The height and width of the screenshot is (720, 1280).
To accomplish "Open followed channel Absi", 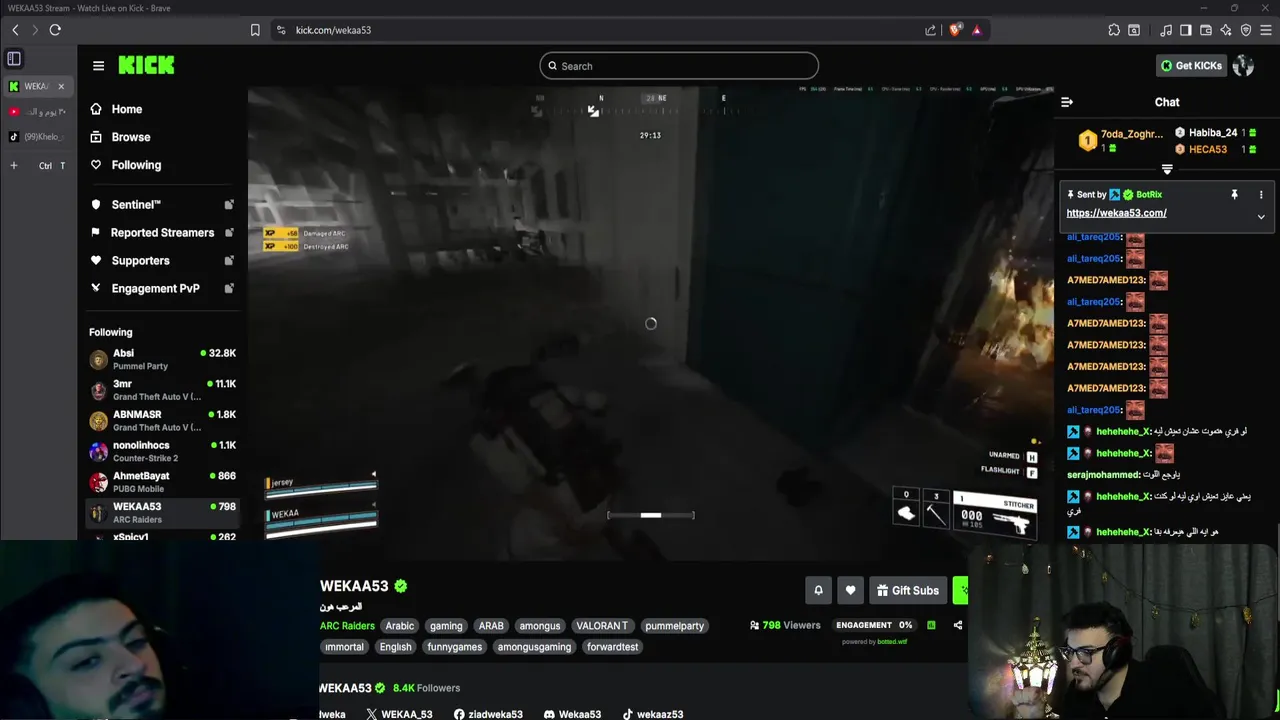I will [162, 359].
